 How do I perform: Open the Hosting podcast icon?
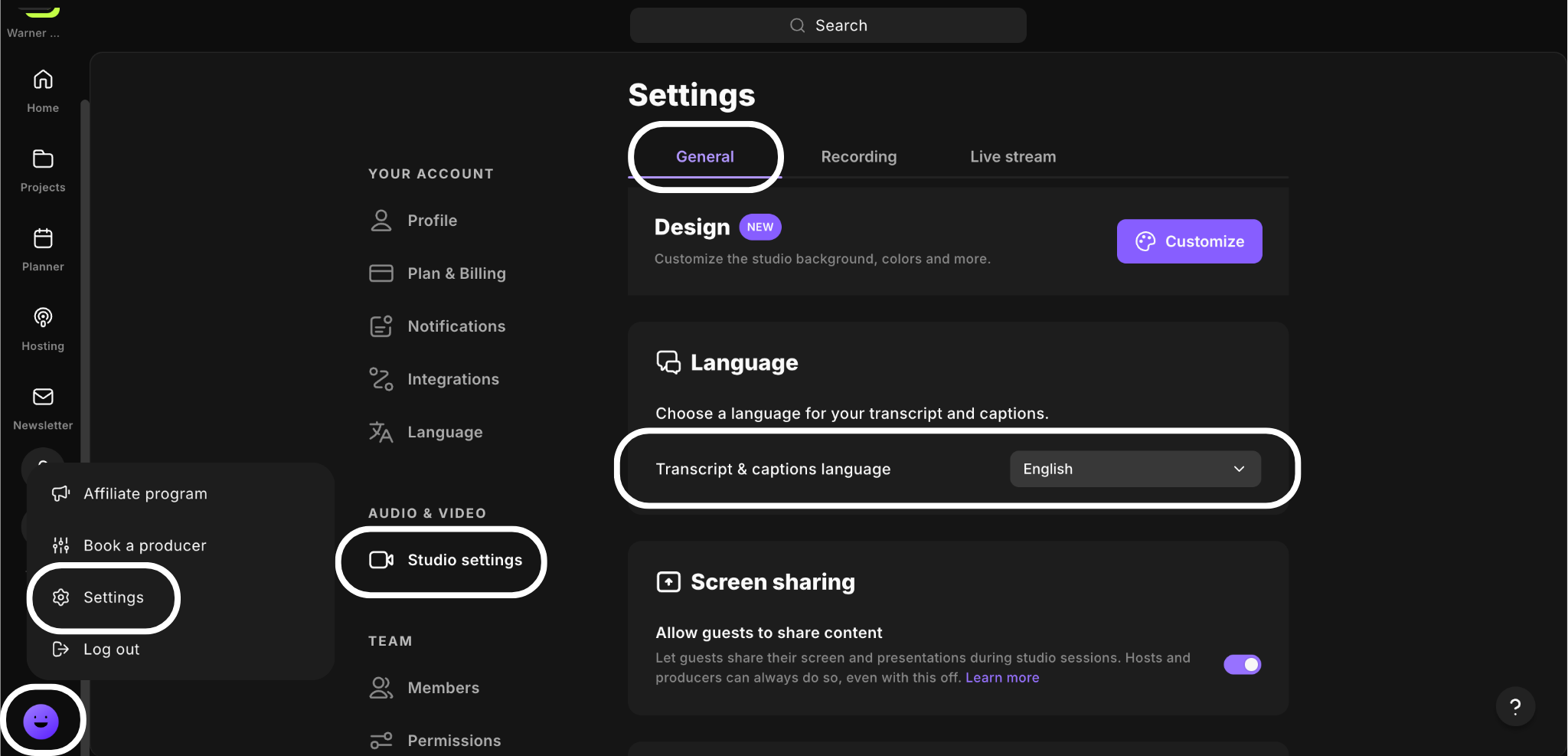[x=43, y=317]
